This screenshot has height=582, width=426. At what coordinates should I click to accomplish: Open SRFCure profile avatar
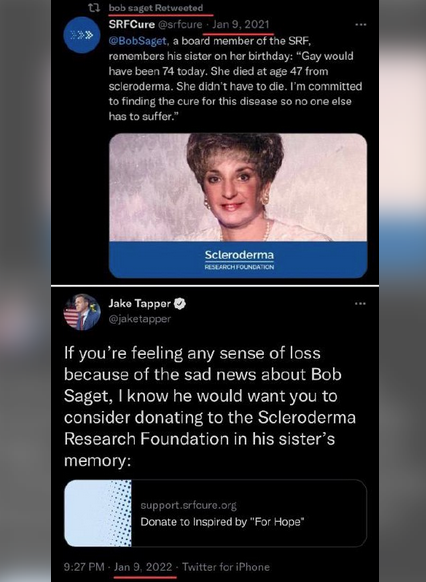tap(82, 35)
